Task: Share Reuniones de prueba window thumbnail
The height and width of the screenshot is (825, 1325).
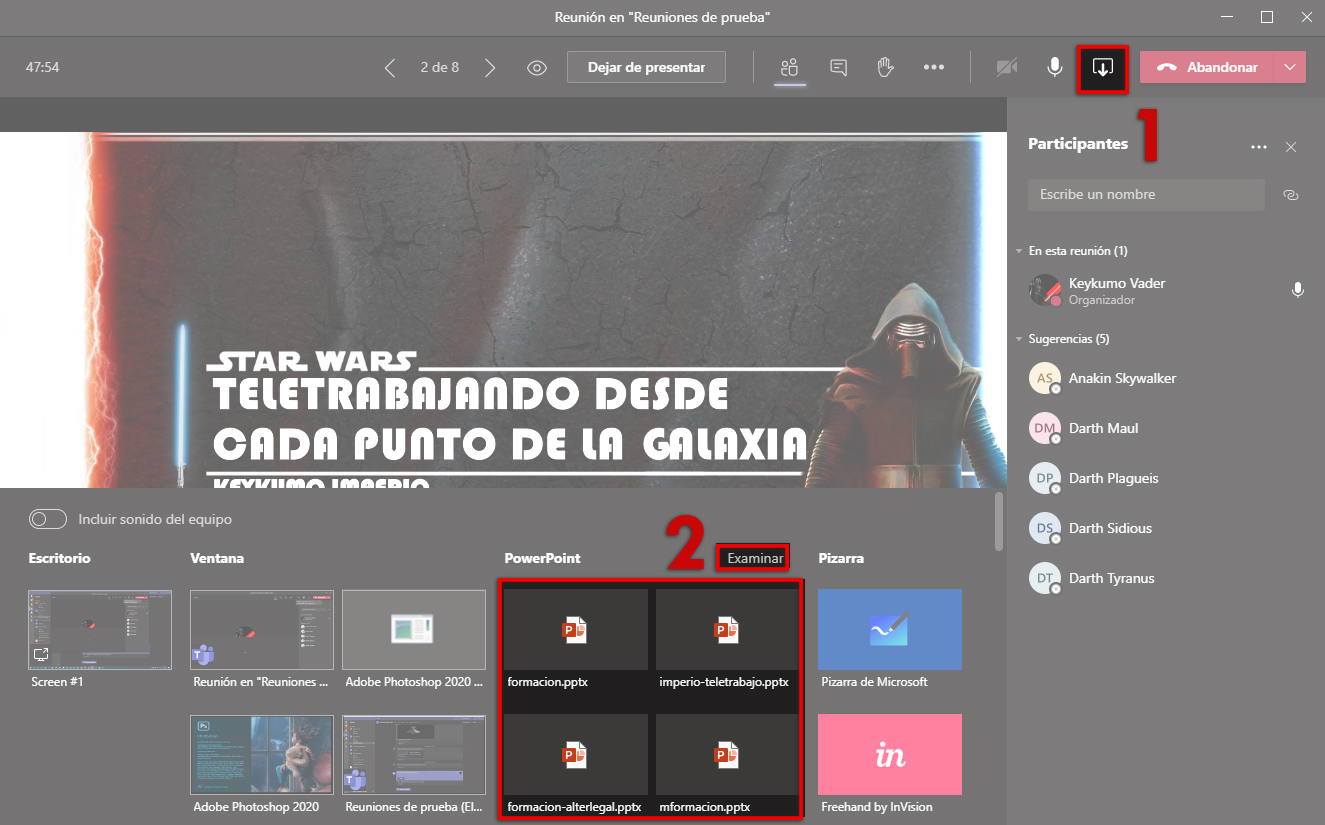Action: (x=414, y=755)
